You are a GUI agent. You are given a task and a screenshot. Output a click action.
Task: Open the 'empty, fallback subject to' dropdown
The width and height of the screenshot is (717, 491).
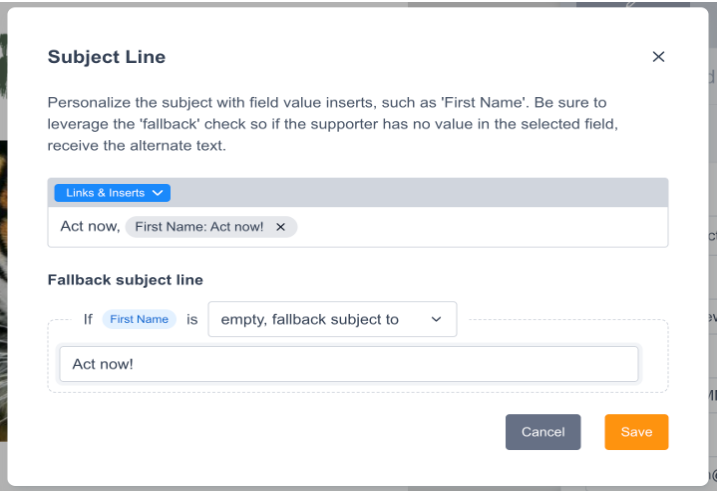[320, 319]
